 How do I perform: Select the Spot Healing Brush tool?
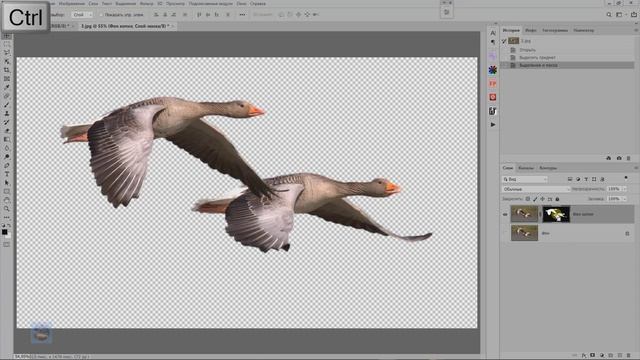(x=7, y=96)
